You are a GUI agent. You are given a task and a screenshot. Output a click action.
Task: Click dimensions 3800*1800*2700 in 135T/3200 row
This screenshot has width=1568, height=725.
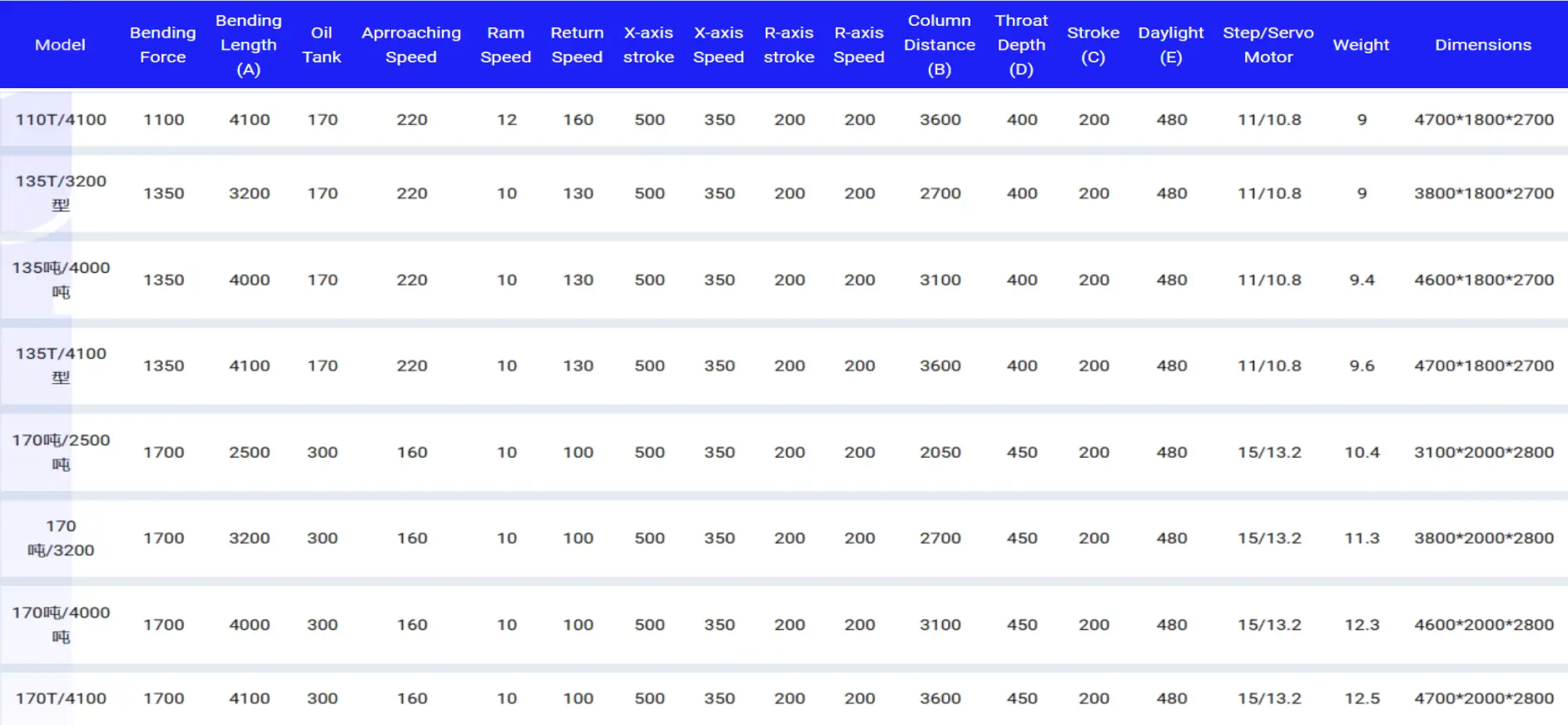pyautogui.click(x=1484, y=193)
